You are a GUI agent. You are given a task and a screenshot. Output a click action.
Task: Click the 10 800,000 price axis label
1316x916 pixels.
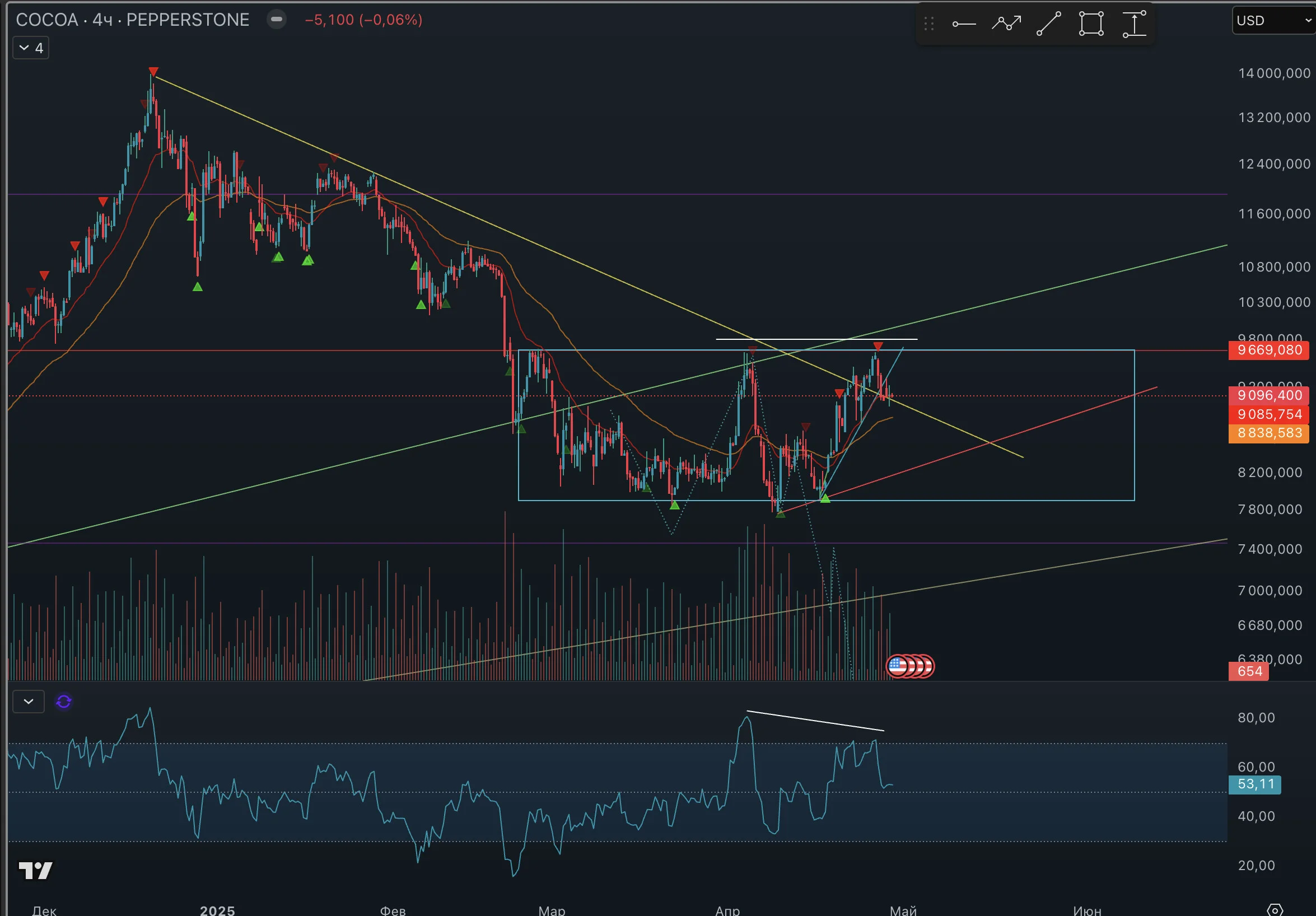click(1273, 267)
